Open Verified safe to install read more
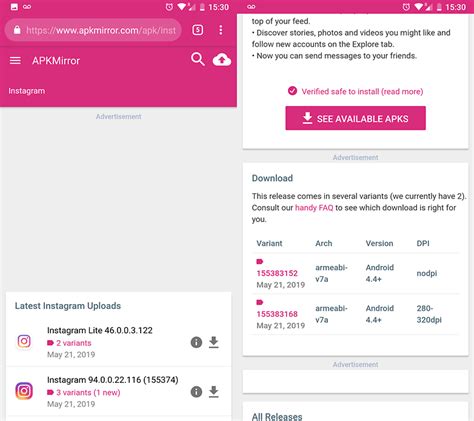Image resolution: width=474 pixels, height=421 pixels. coord(362,92)
